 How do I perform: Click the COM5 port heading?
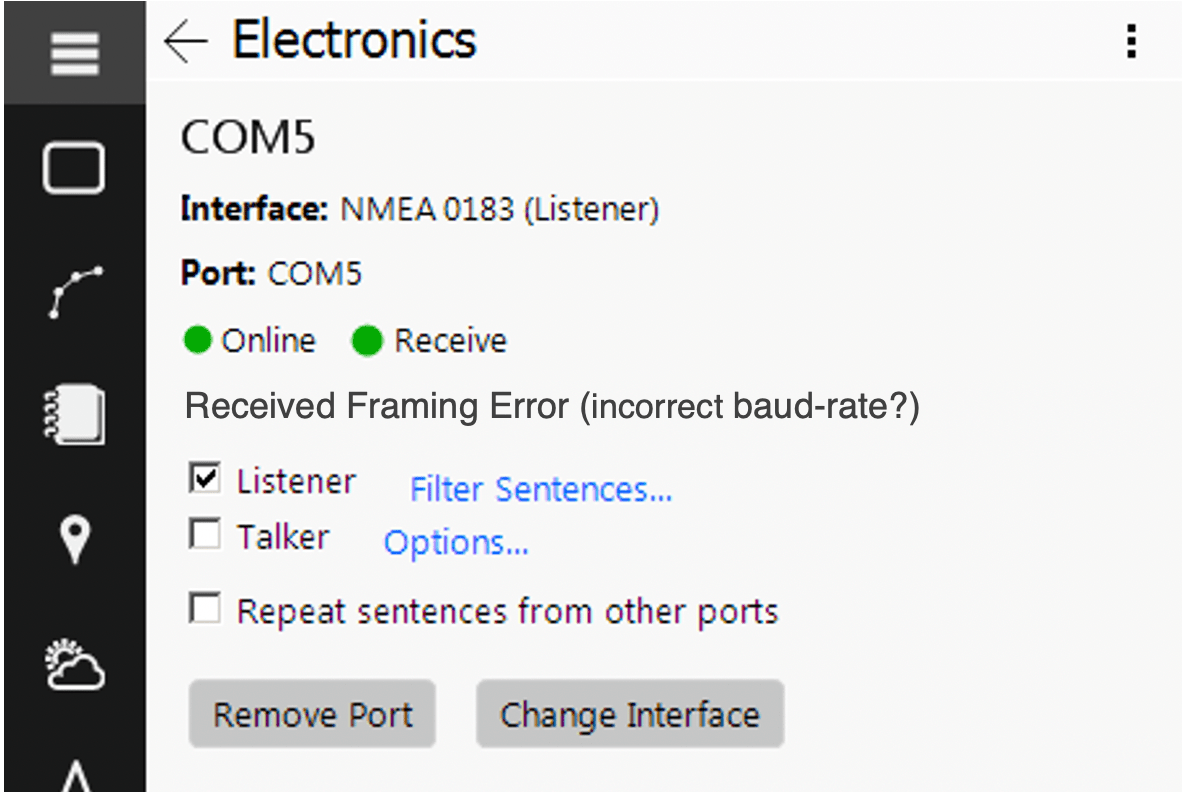click(x=248, y=138)
